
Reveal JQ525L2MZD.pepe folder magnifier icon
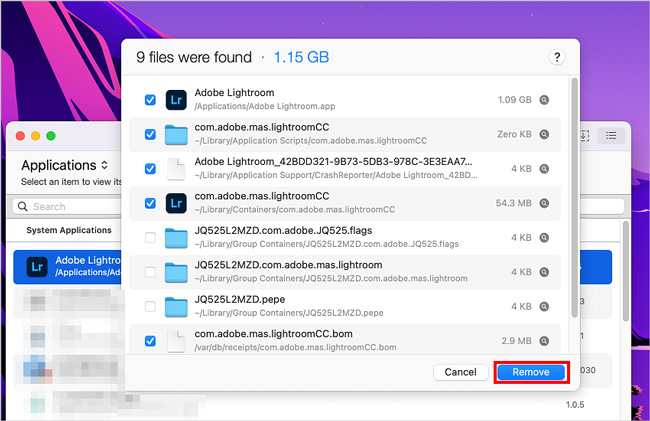(x=544, y=306)
